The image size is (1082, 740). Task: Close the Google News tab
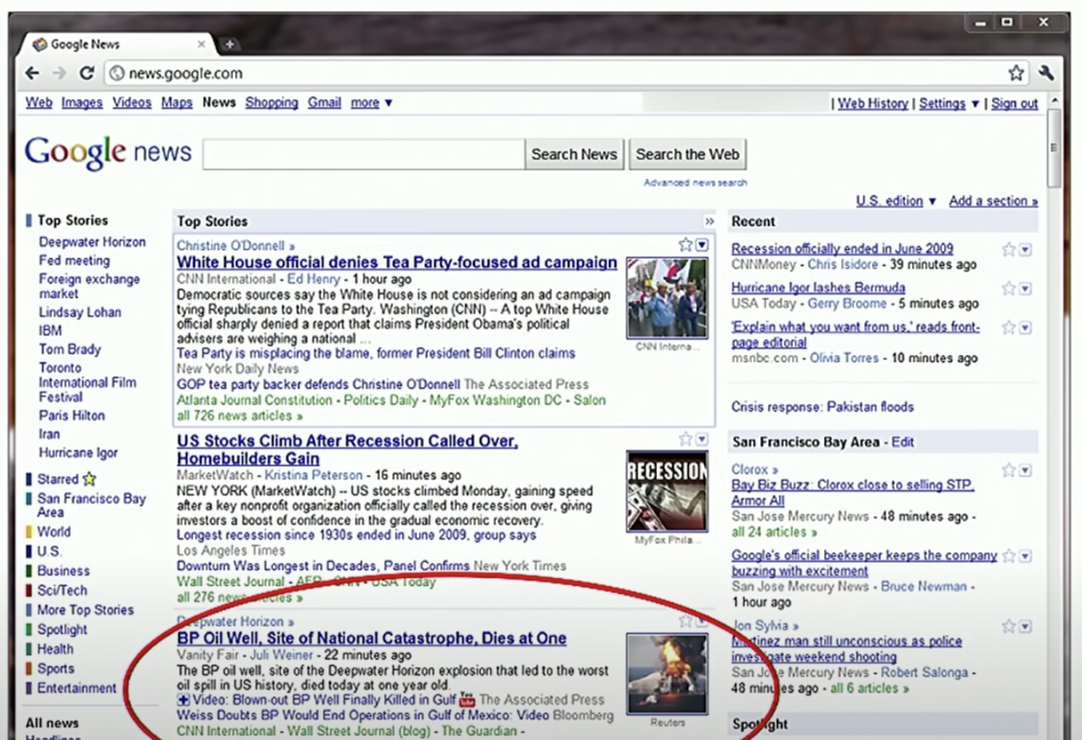201,44
